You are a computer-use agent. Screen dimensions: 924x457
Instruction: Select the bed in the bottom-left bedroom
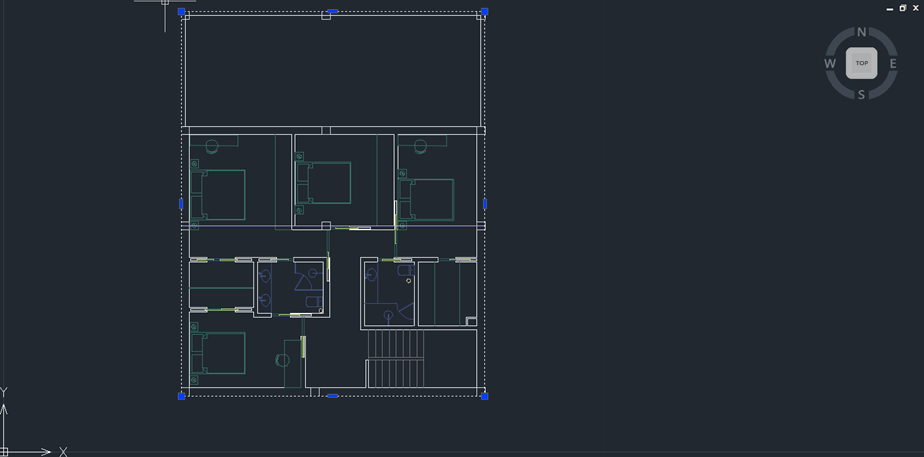tap(220, 353)
